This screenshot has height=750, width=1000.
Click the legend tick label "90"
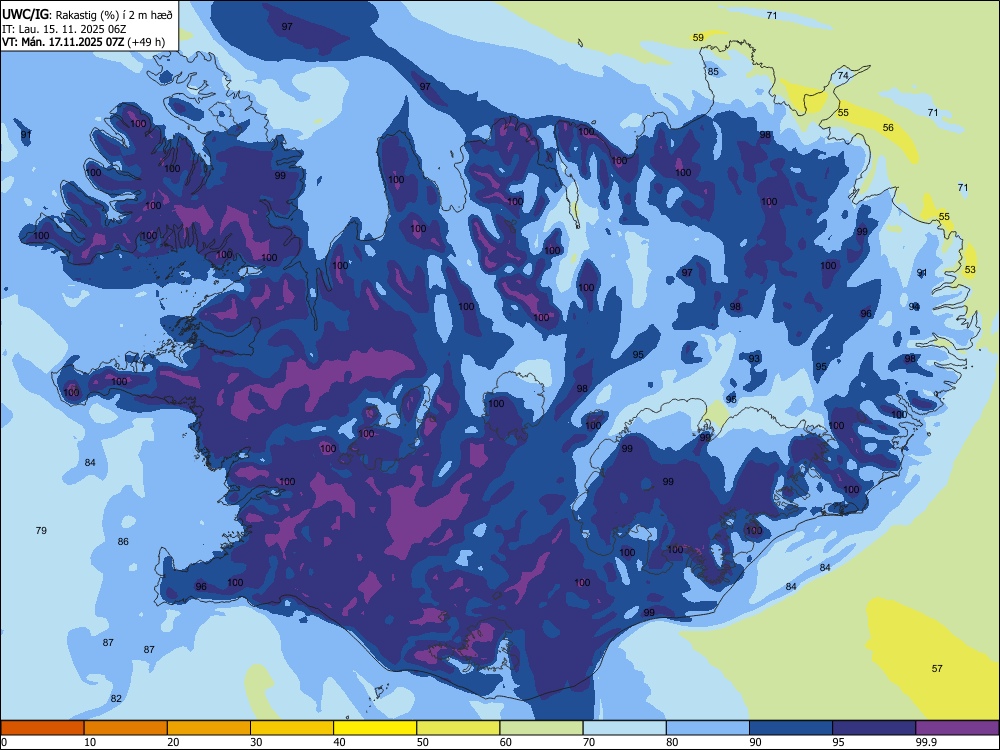[755, 742]
